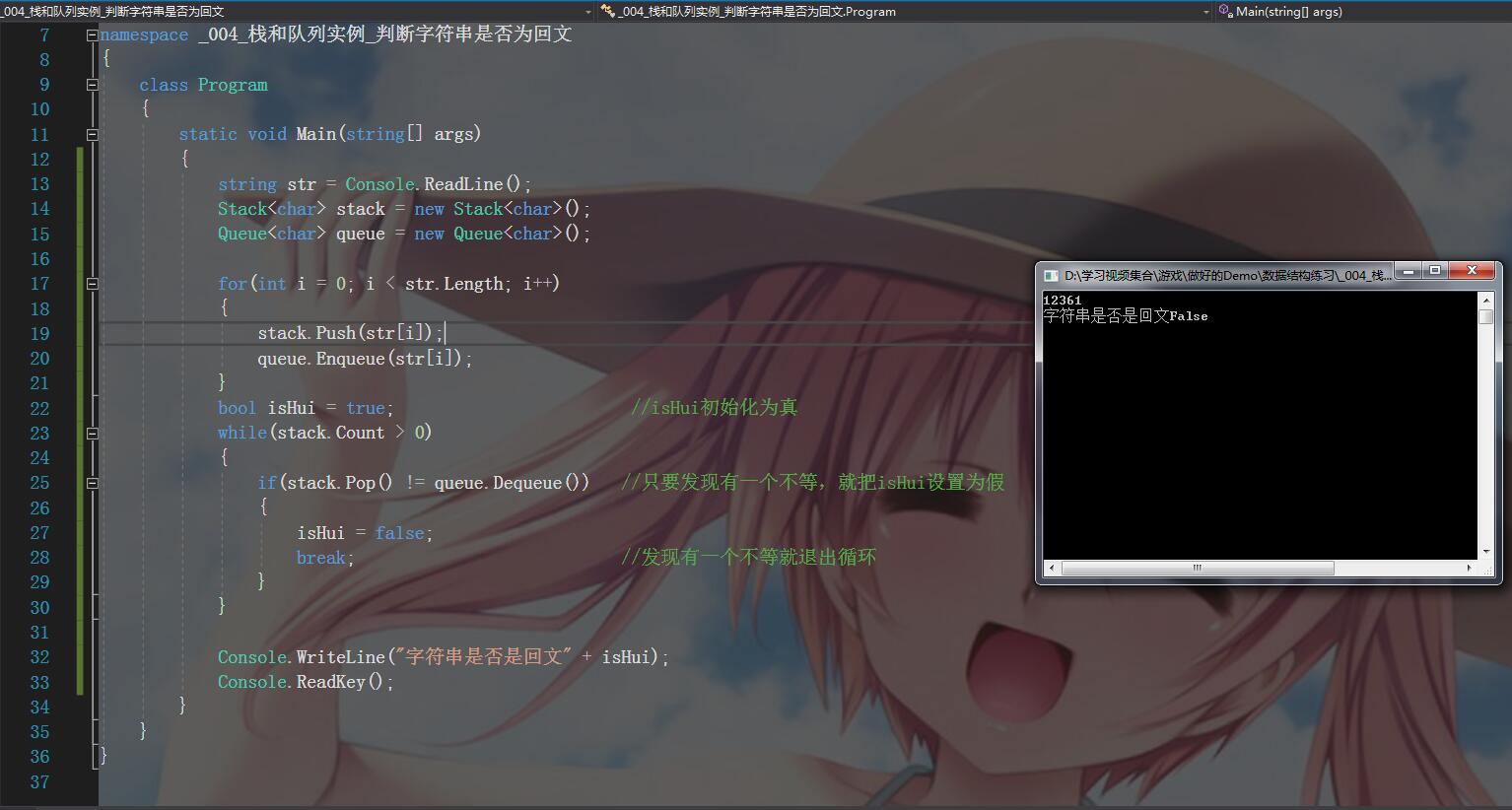Click the console vertical scrollbar thumb
1512x810 pixels.
1485,316
